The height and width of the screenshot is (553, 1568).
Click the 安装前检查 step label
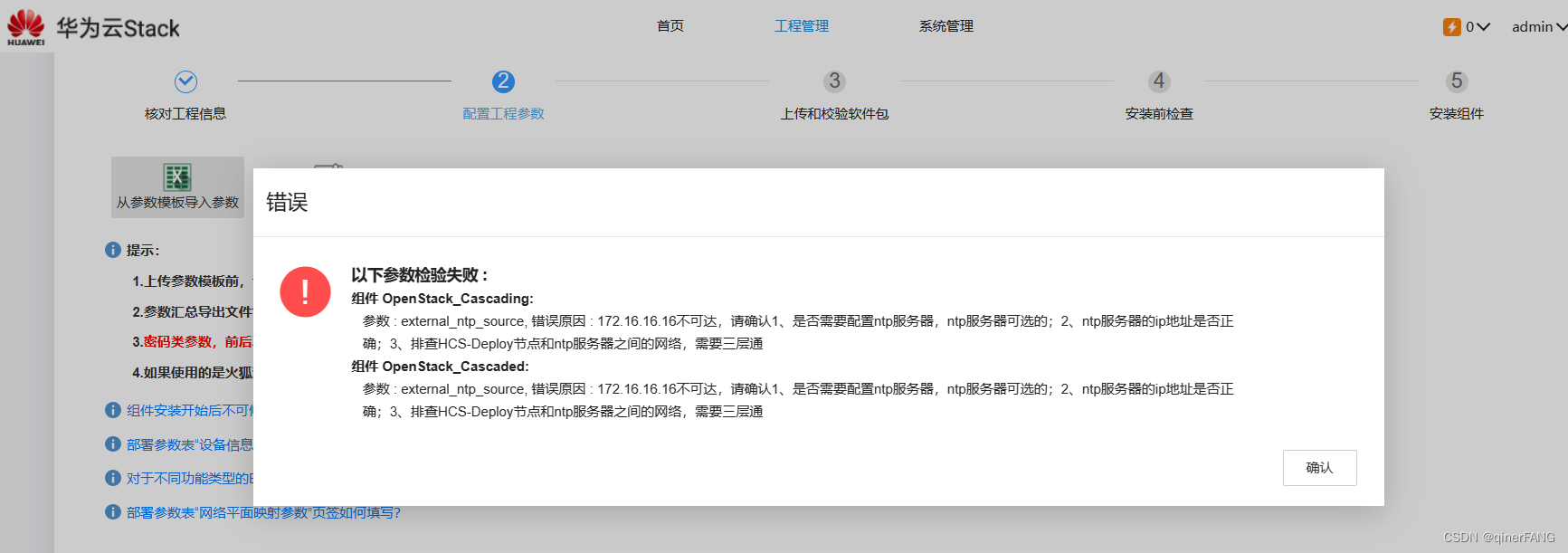pyautogui.click(x=1159, y=114)
